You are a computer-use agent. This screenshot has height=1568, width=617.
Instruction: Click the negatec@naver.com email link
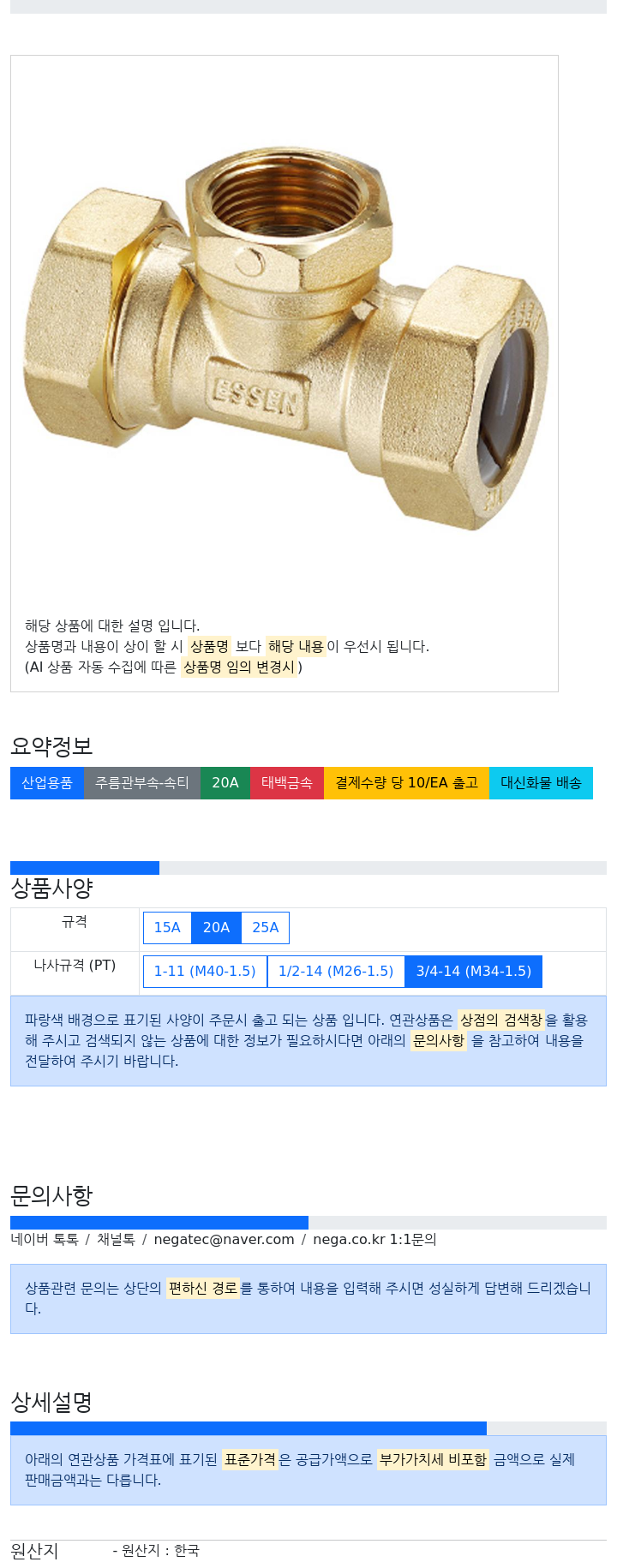coord(224,1240)
